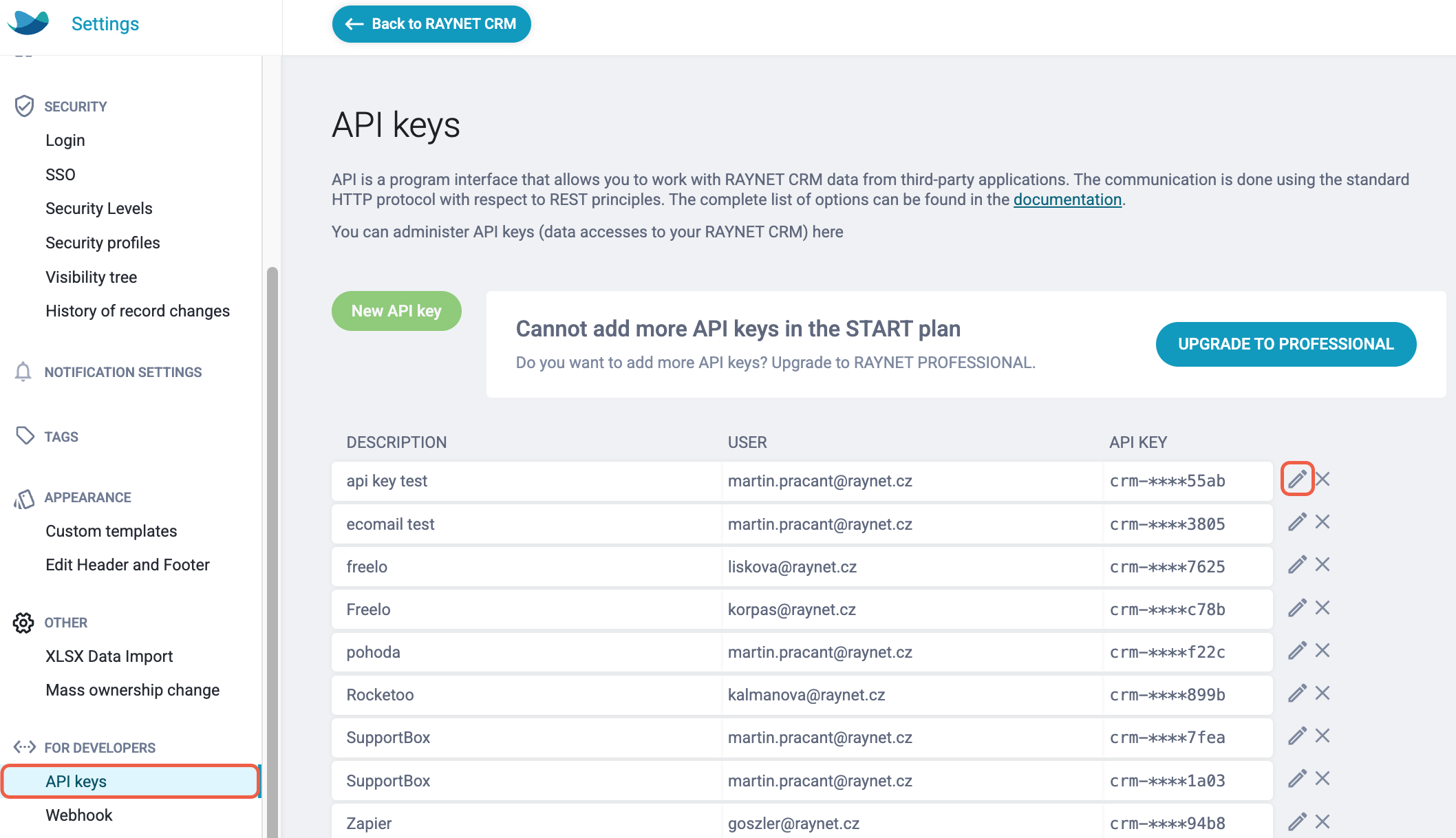
Task: Open Custom templates page
Action: tap(111, 531)
